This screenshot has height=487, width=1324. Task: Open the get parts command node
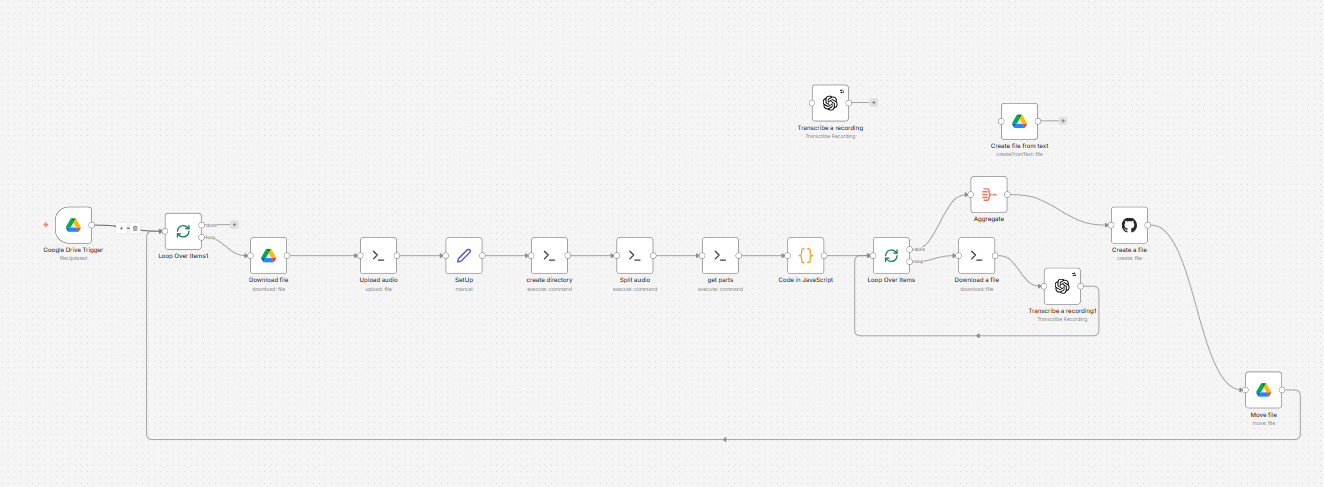(720, 256)
